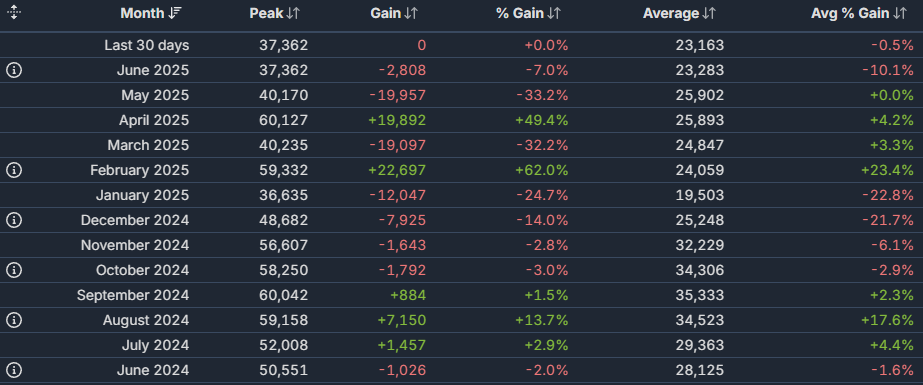The image size is (923, 385).
Task: Sort by Average column header
Action: (679, 14)
